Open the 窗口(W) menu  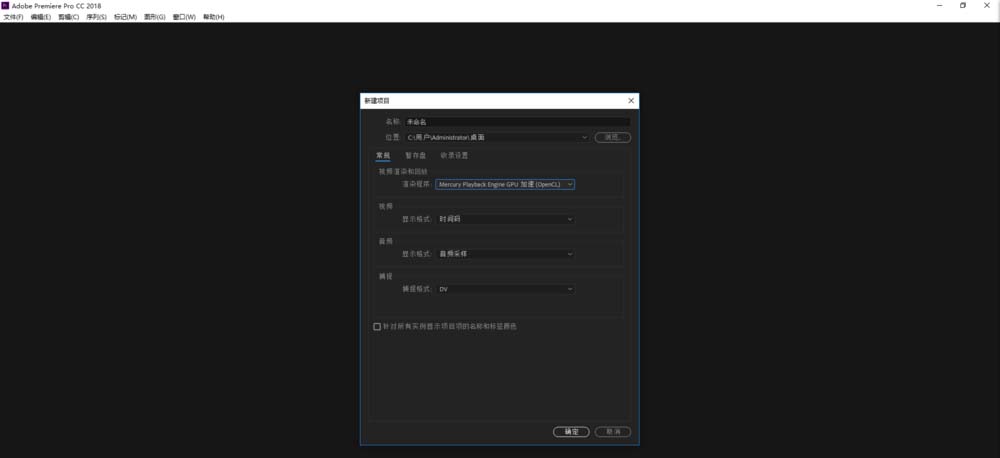coord(184,17)
